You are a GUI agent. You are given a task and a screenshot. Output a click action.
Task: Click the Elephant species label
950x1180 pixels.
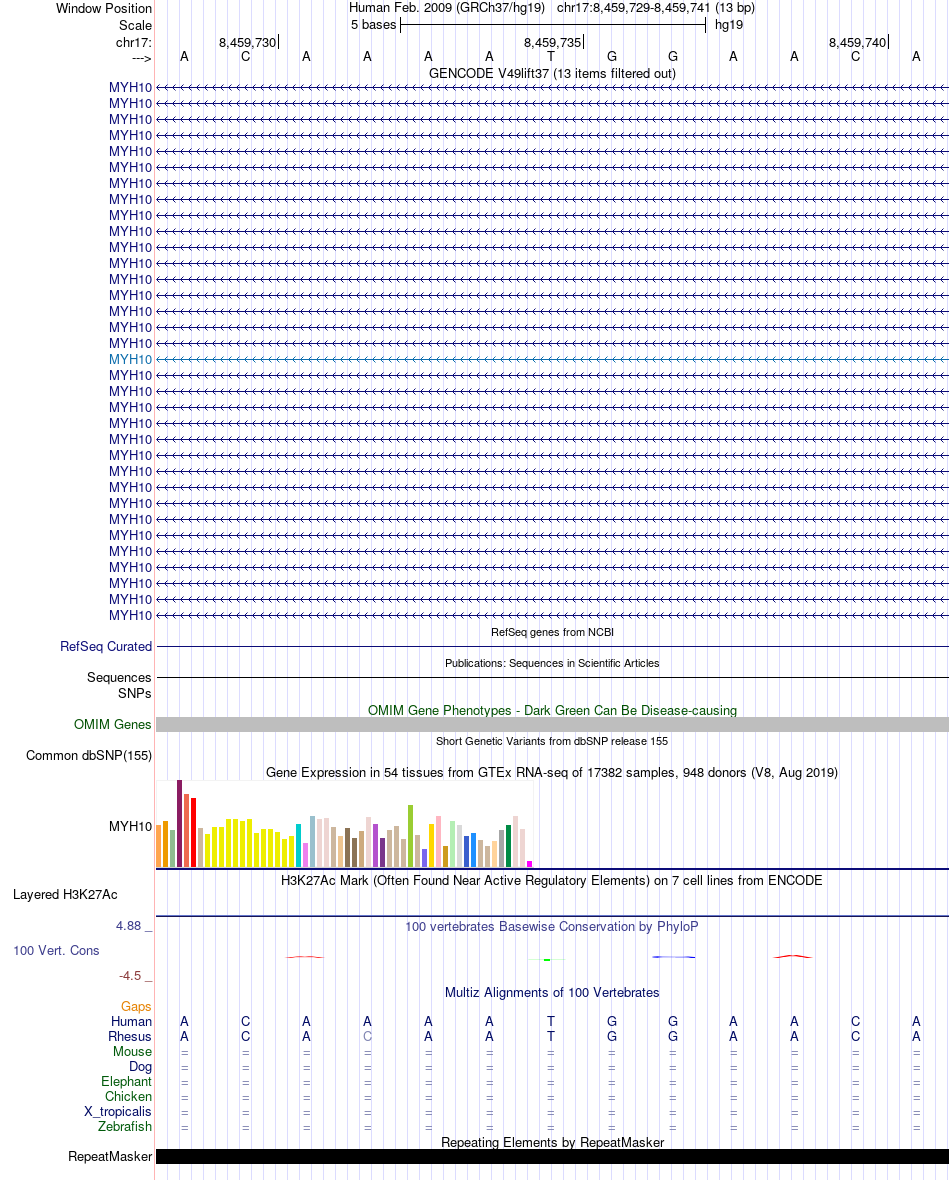click(x=126, y=1082)
